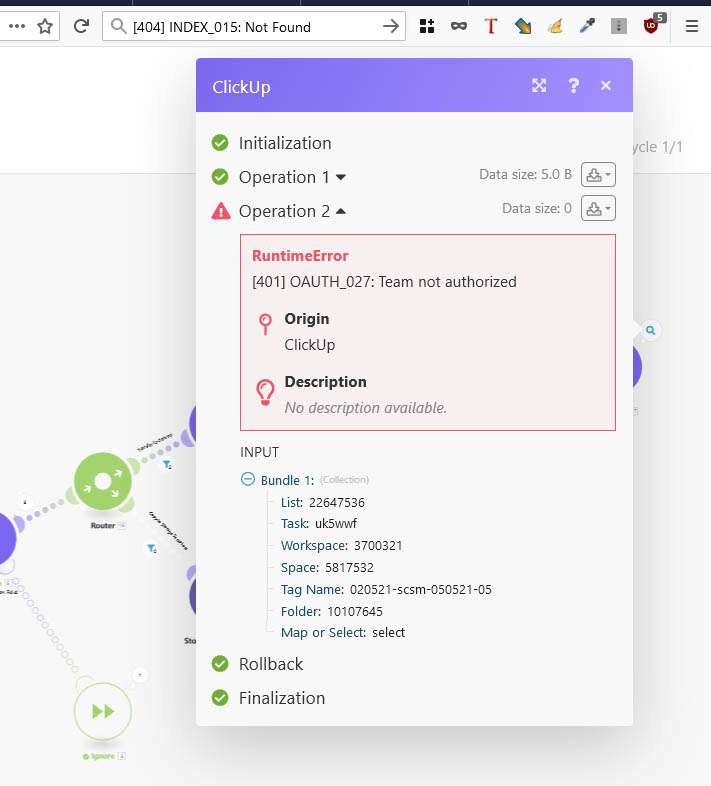This screenshot has width=711, height=786.
Task: Click the Rollback step
Action: click(x=271, y=664)
